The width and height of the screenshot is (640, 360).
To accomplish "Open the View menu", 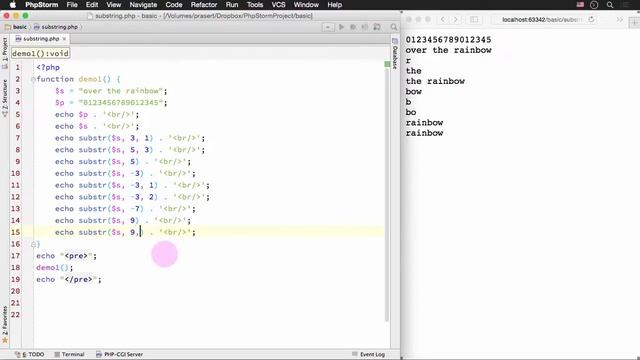I will [x=113, y=5].
